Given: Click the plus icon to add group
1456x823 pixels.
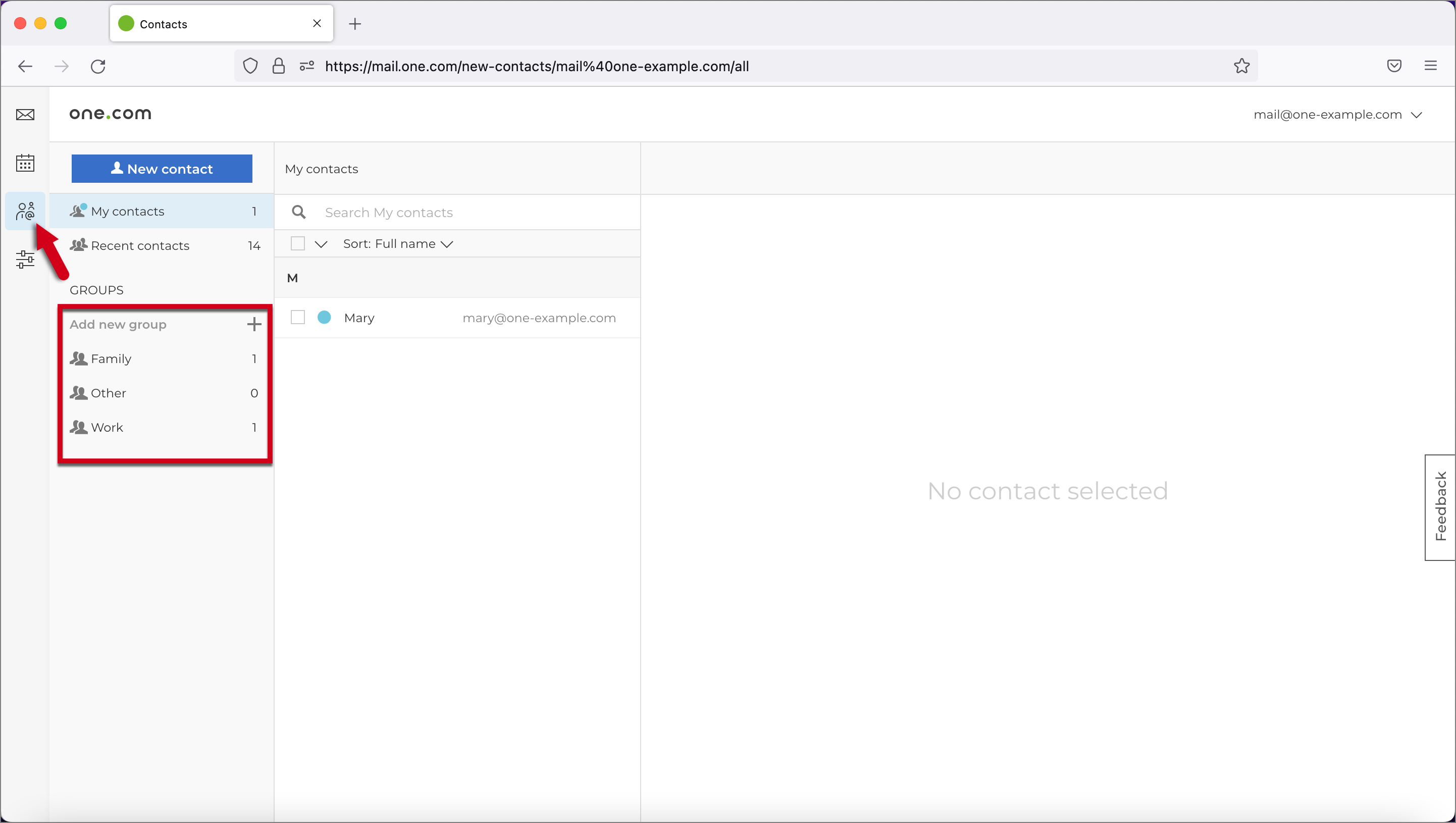Looking at the screenshot, I should pos(254,325).
